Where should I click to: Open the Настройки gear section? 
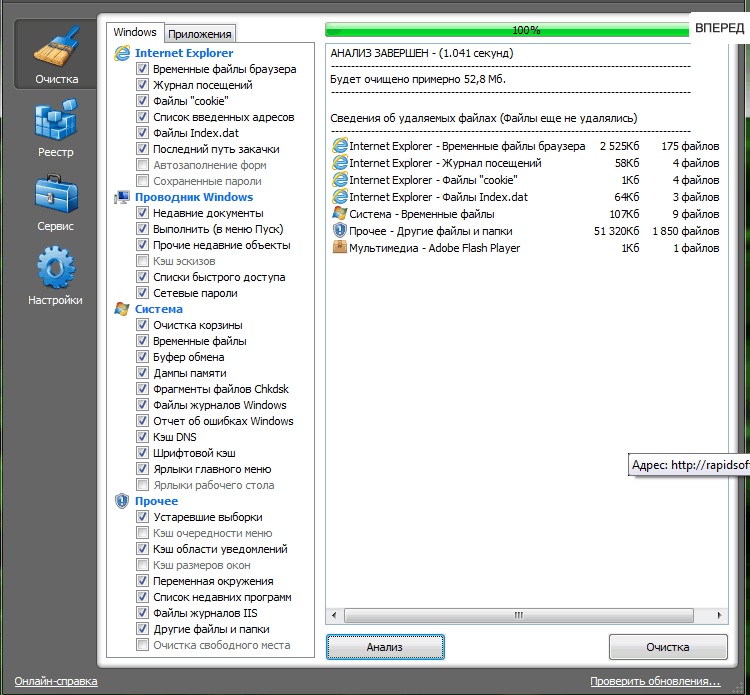point(56,276)
